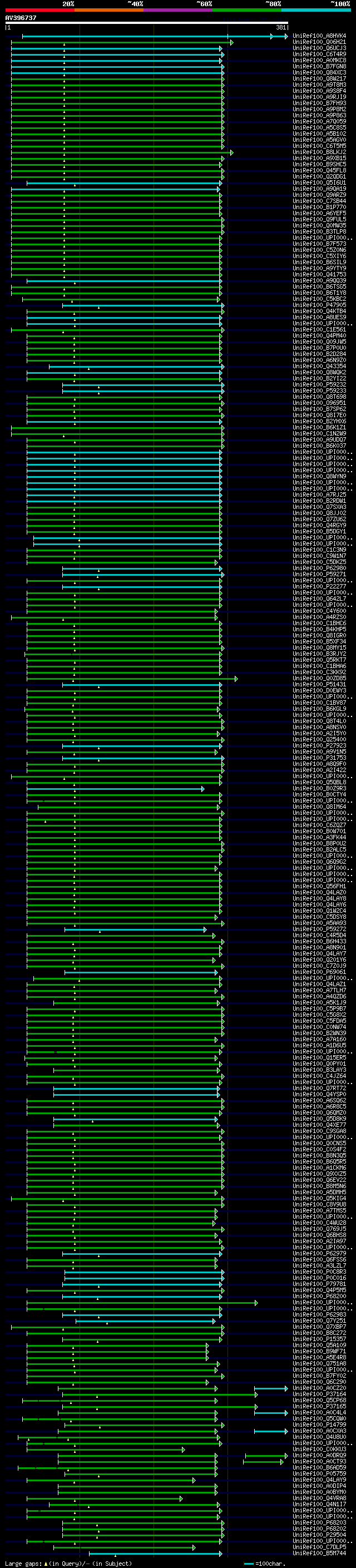
Task: Click hit label UniRef100_A7Q059
Action: (x=319, y=121)
